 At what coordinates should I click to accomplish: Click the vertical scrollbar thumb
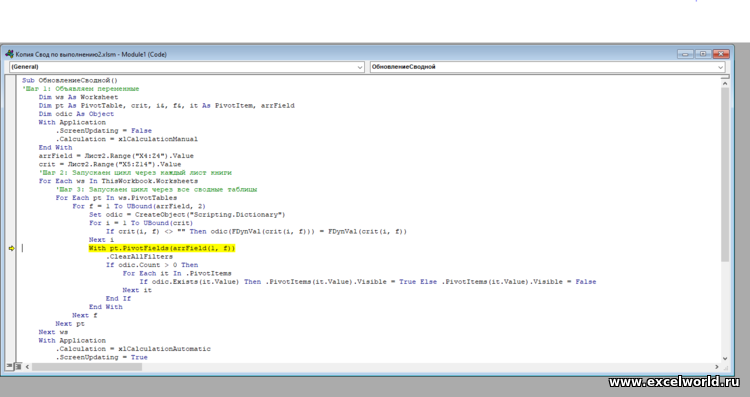[x=725, y=175]
